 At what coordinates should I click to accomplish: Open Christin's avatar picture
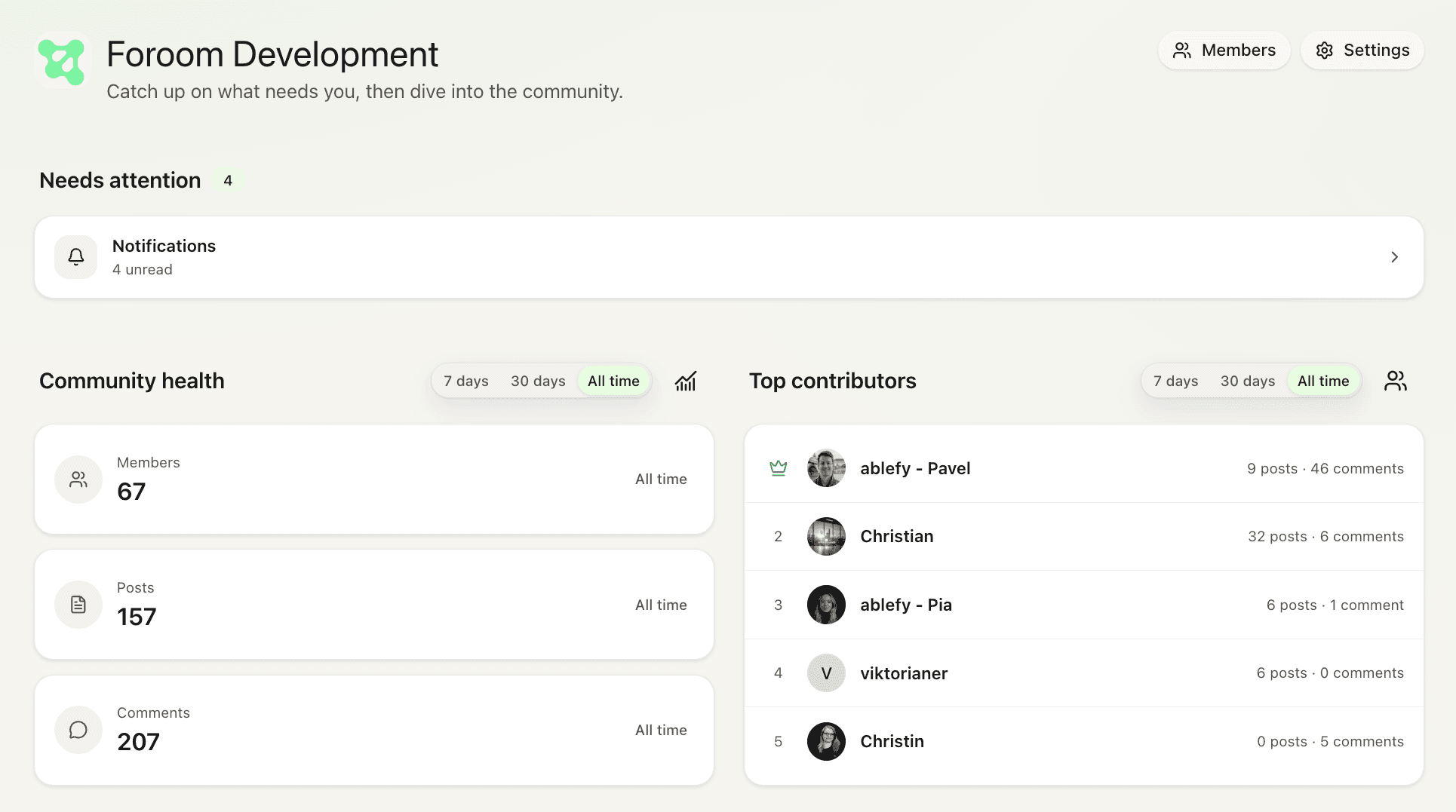[x=826, y=741]
